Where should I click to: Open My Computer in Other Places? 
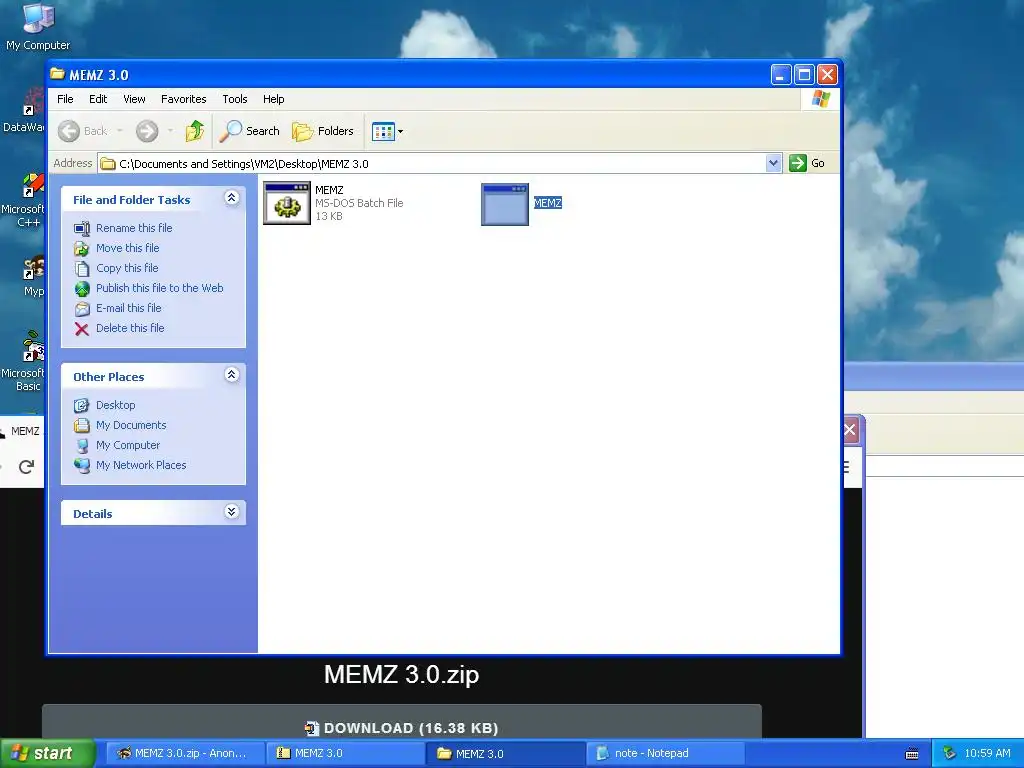[x=128, y=445]
